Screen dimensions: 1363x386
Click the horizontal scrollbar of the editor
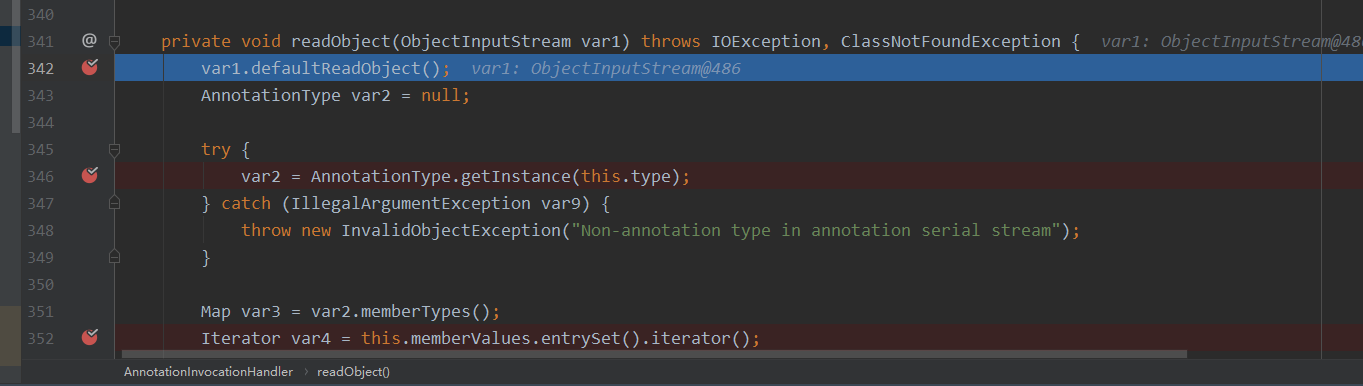(x=653, y=354)
